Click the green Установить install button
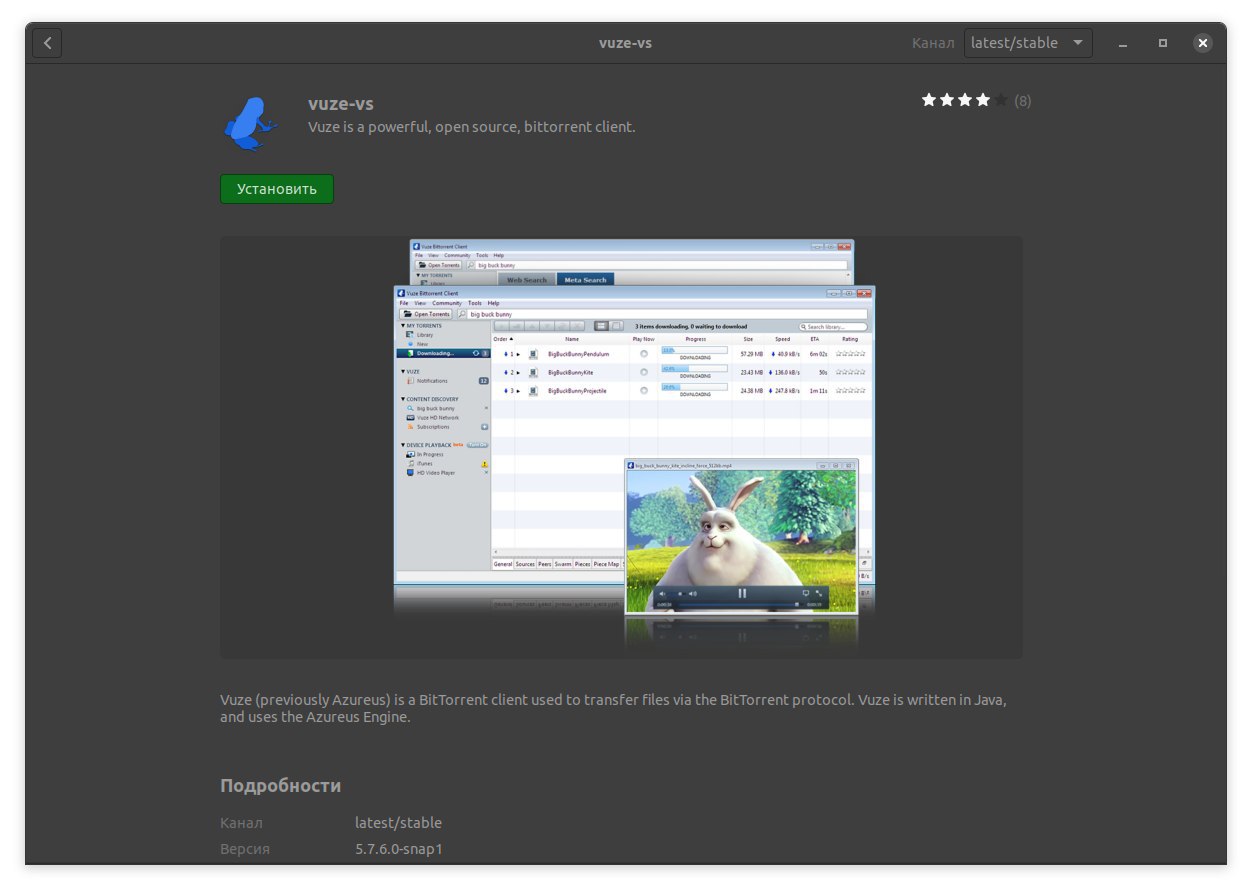The width and height of the screenshot is (1252, 893). click(x=277, y=189)
